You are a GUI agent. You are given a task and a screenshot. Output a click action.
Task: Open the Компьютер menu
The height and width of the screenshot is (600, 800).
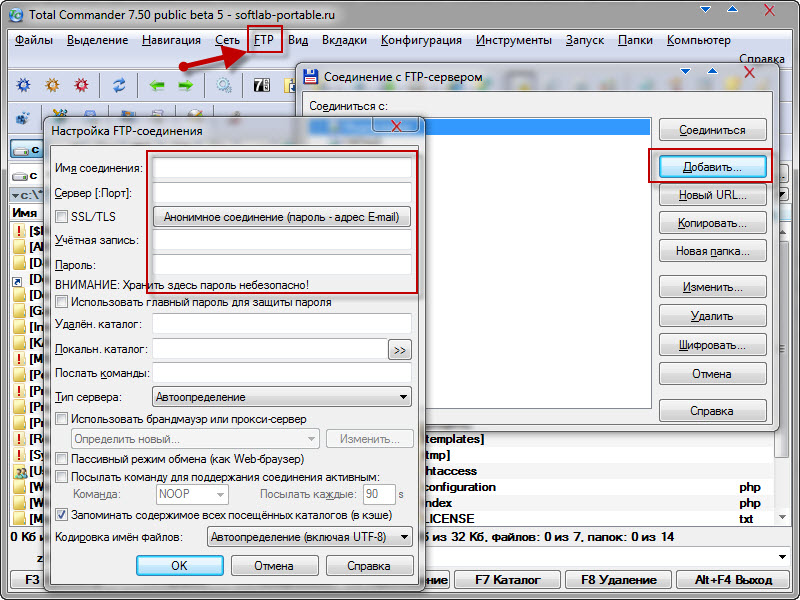coord(698,40)
